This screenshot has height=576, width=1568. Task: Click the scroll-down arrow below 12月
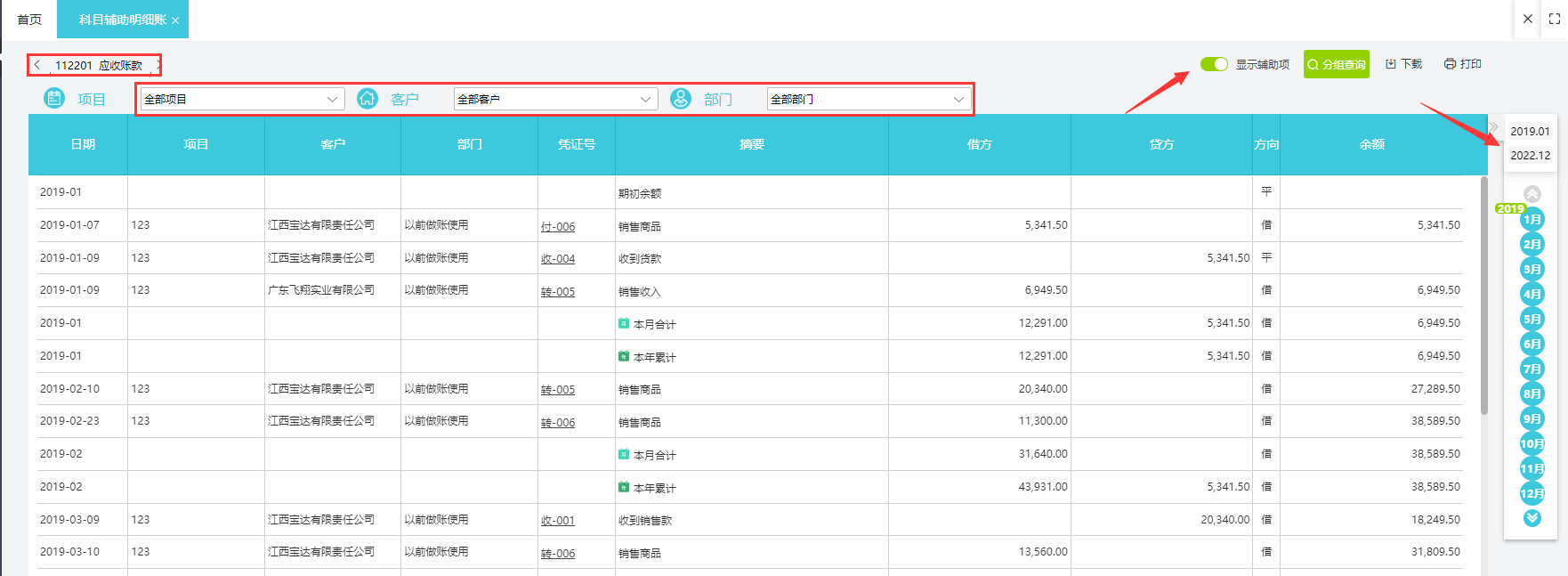1532,518
